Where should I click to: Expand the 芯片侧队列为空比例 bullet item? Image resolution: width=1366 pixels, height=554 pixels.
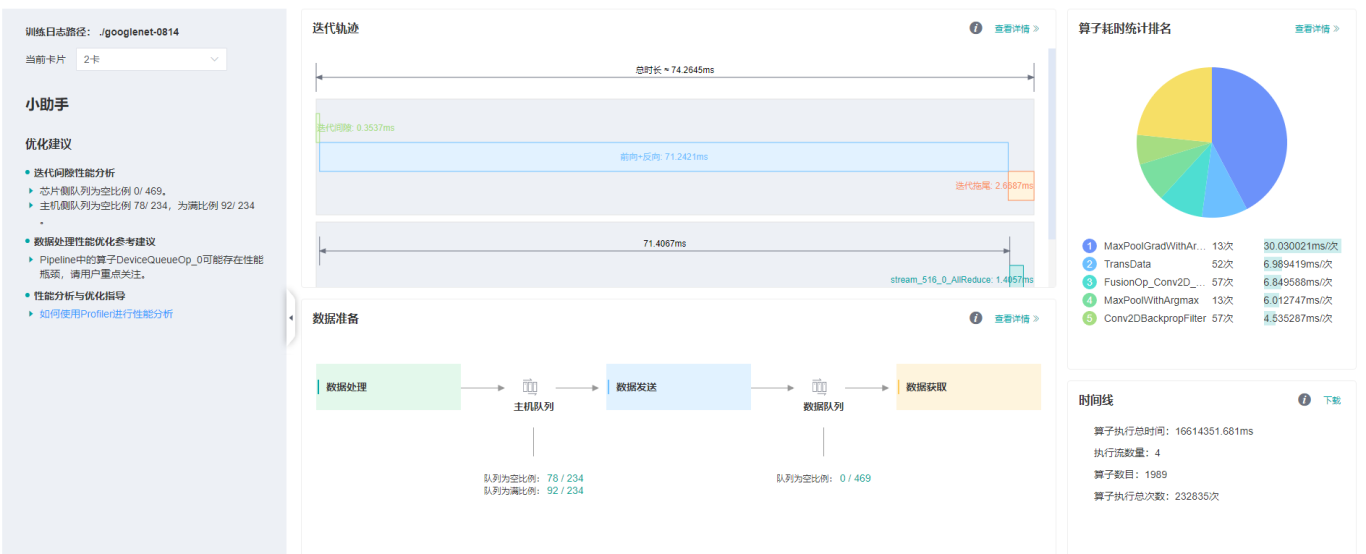pyautogui.click(x=31, y=190)
